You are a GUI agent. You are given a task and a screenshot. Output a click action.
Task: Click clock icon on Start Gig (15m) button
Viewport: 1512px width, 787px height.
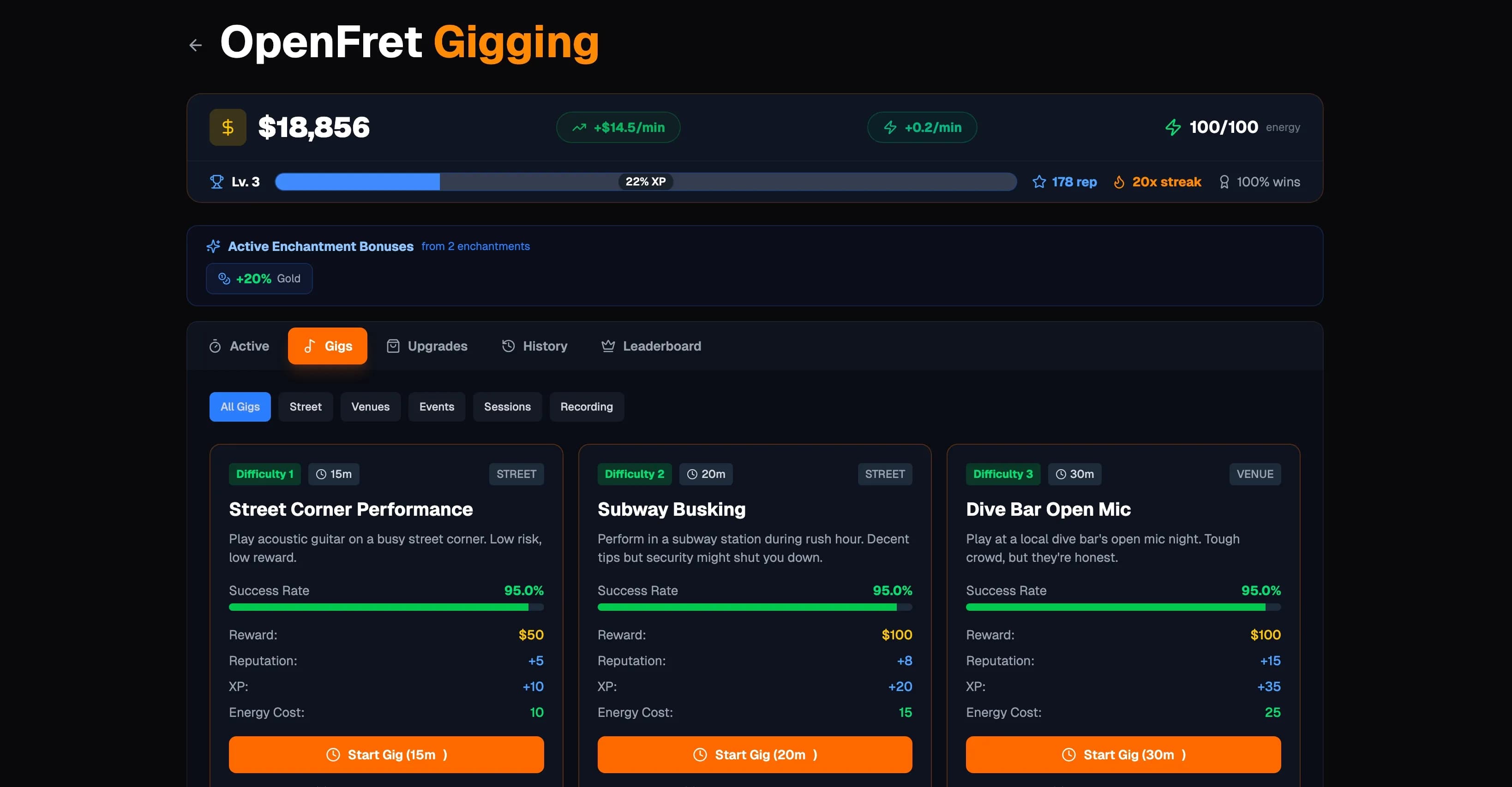coord(333,755)
